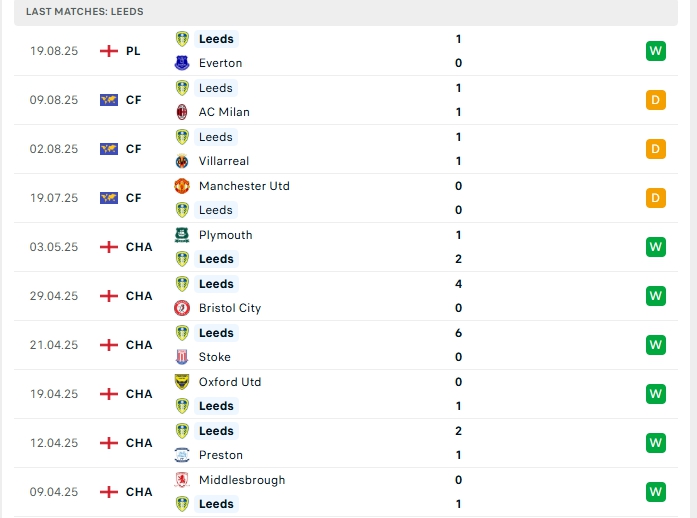
Task: Click the AC Milan club crest
Action: (182, 112)
